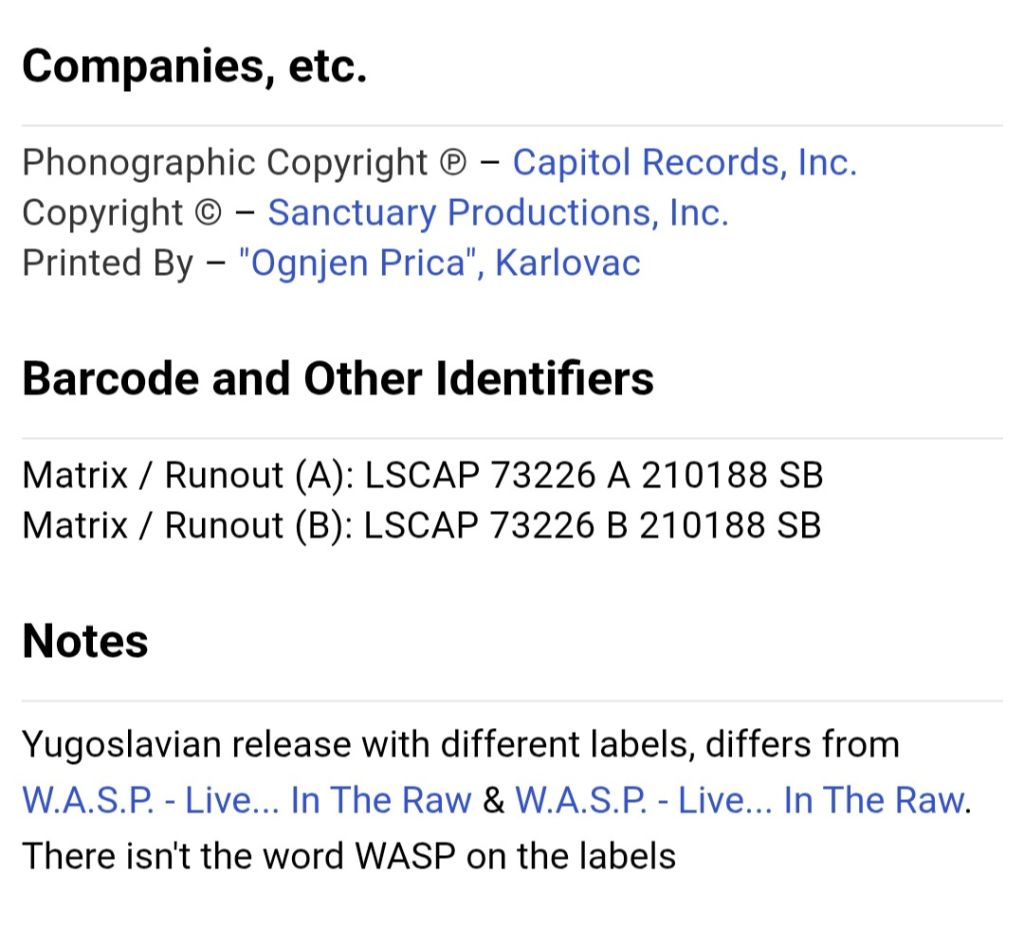The image size is (1024, 928).
Task: Open the Capitol Records, Inc. link
Action: pyautogui.click(x=684, y=163)
